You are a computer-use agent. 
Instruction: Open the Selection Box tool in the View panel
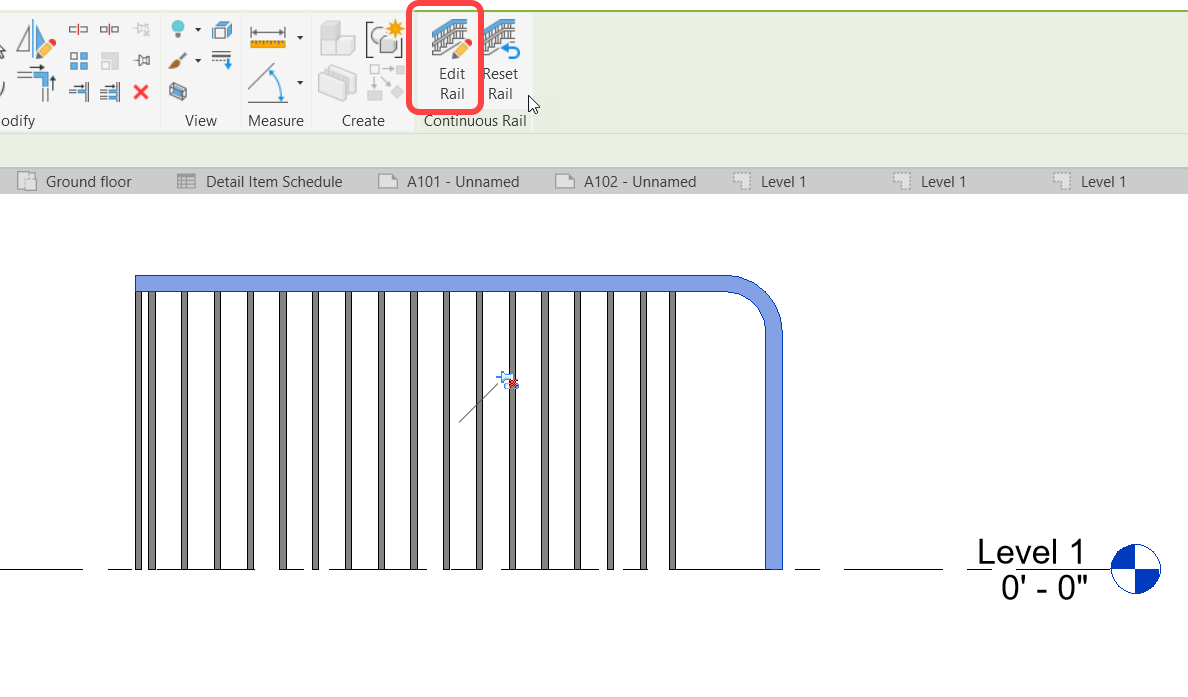(x=179, y=91)
